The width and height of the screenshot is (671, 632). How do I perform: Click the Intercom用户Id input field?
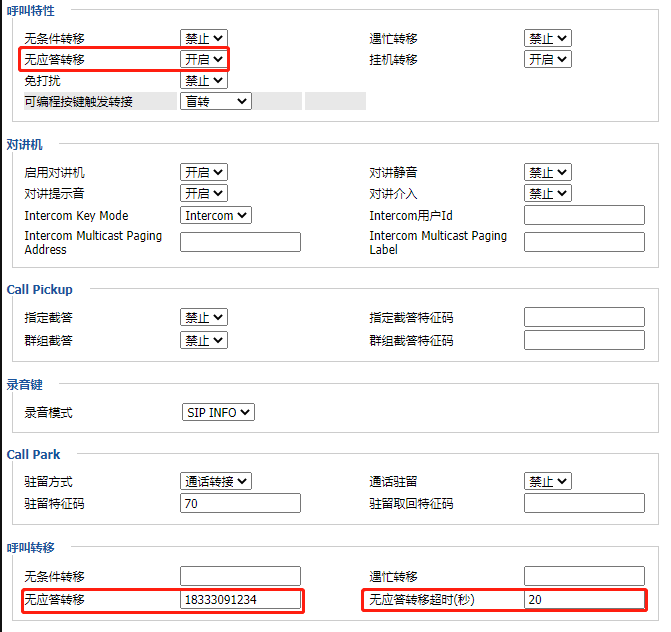[584, 215]
